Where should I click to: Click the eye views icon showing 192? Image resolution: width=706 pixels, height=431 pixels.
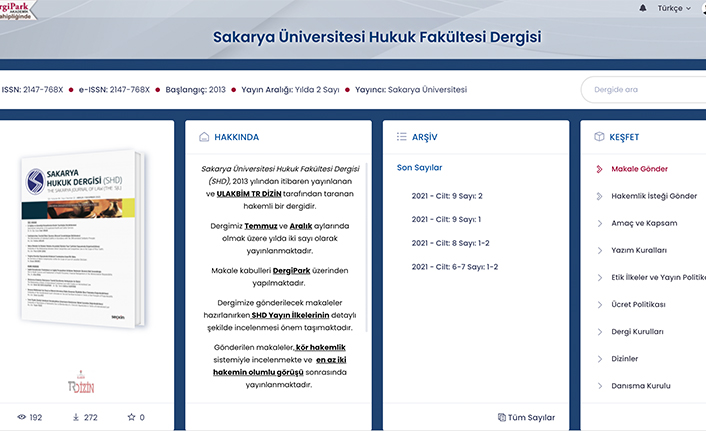coord(21,417)
